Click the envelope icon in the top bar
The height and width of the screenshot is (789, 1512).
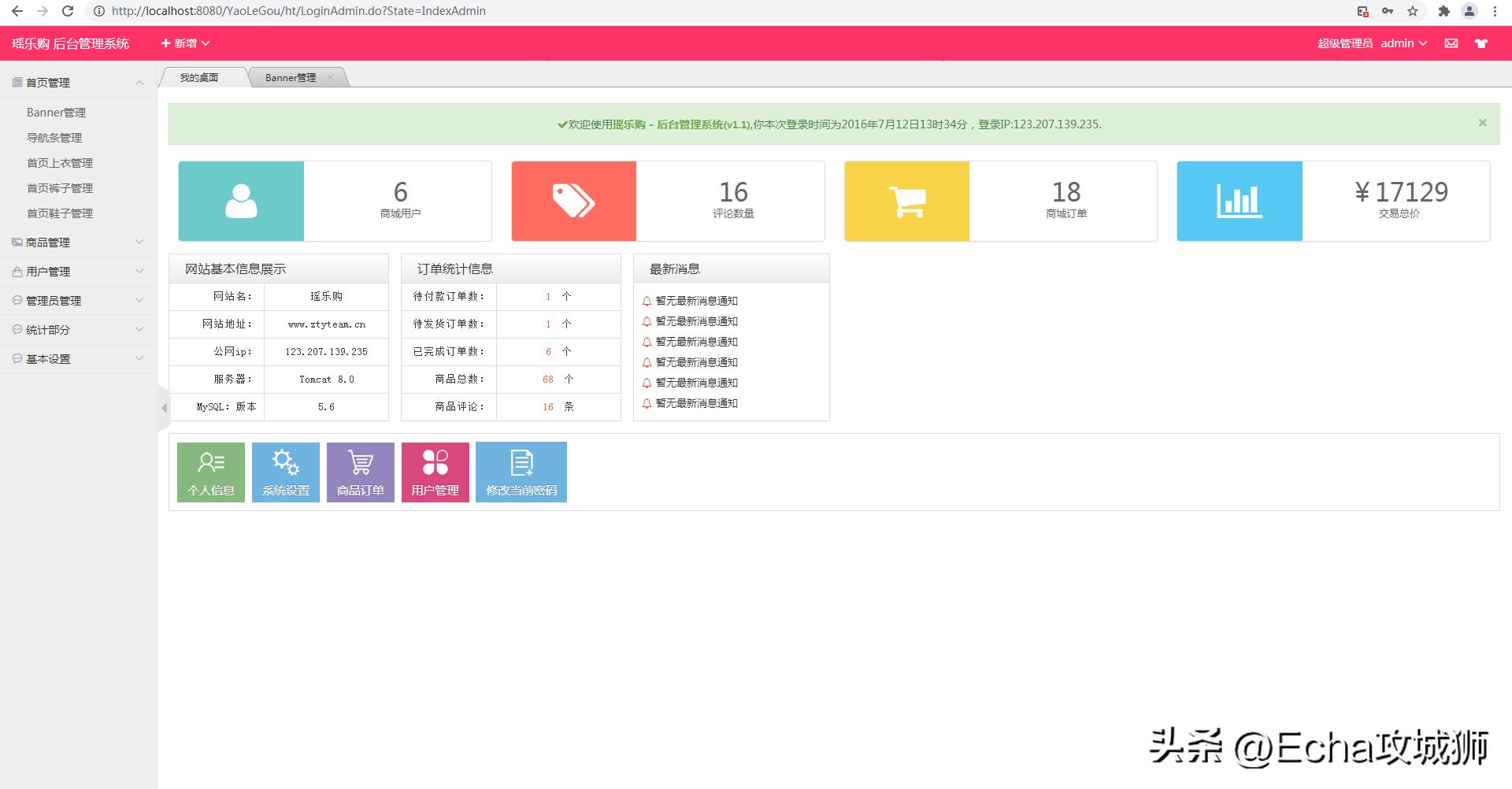(1451, 43)
